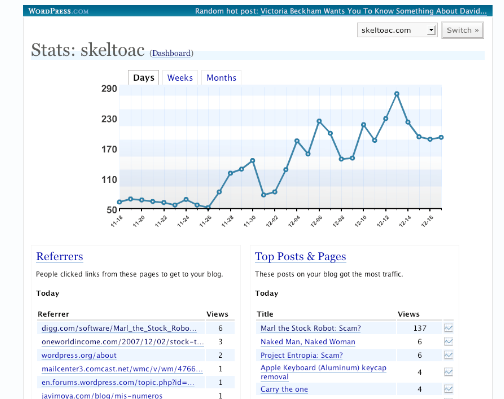Open the oneworldincome.com referrer link

pyautogui.click(x=122, y=342)
